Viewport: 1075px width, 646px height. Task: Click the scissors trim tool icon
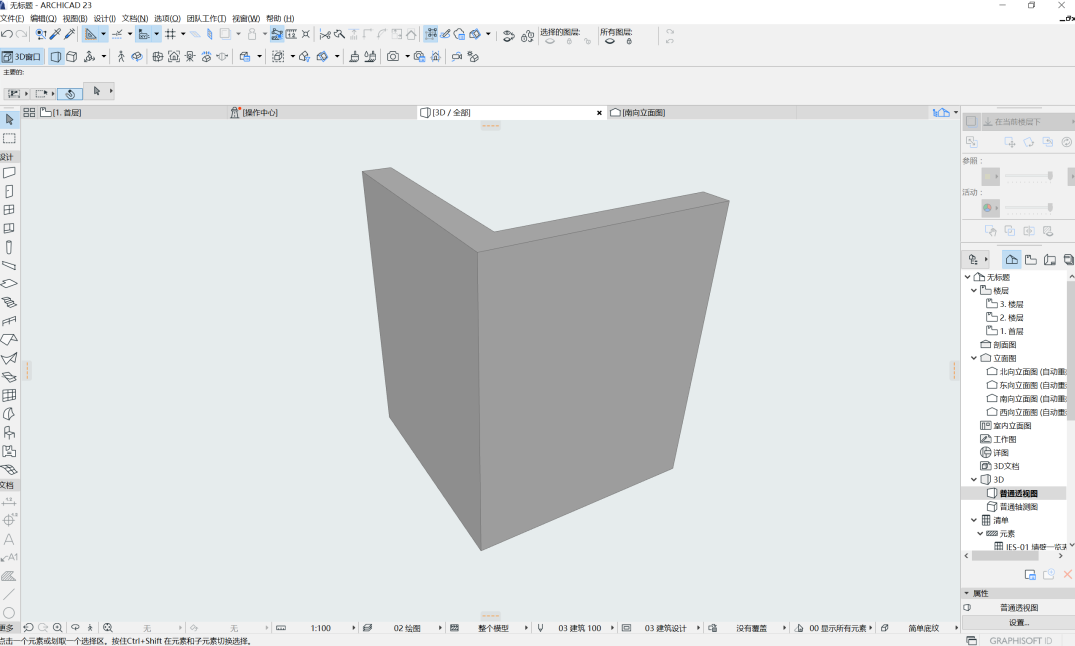[325, 34]
